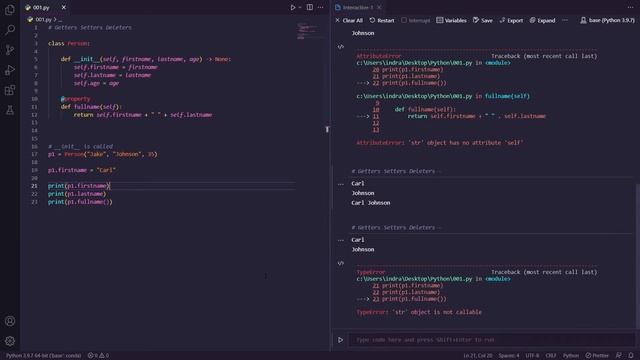Clear all cells in the Interactive window
Image resolution: width=640 pixels, height=360 pixels.
tap(349, 20)
